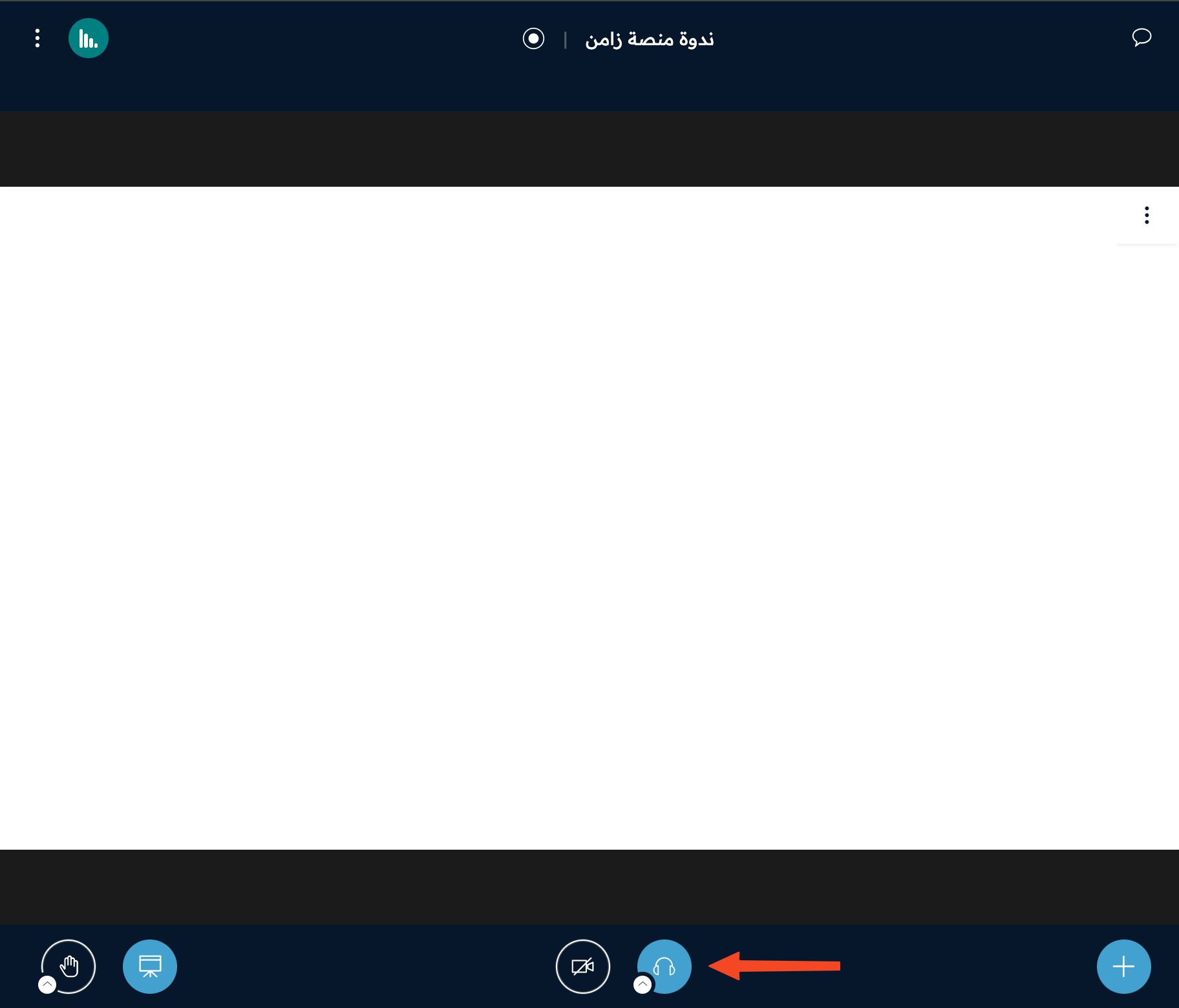
Task: Click the presentation screen share button
Action: tap(150, 967)
